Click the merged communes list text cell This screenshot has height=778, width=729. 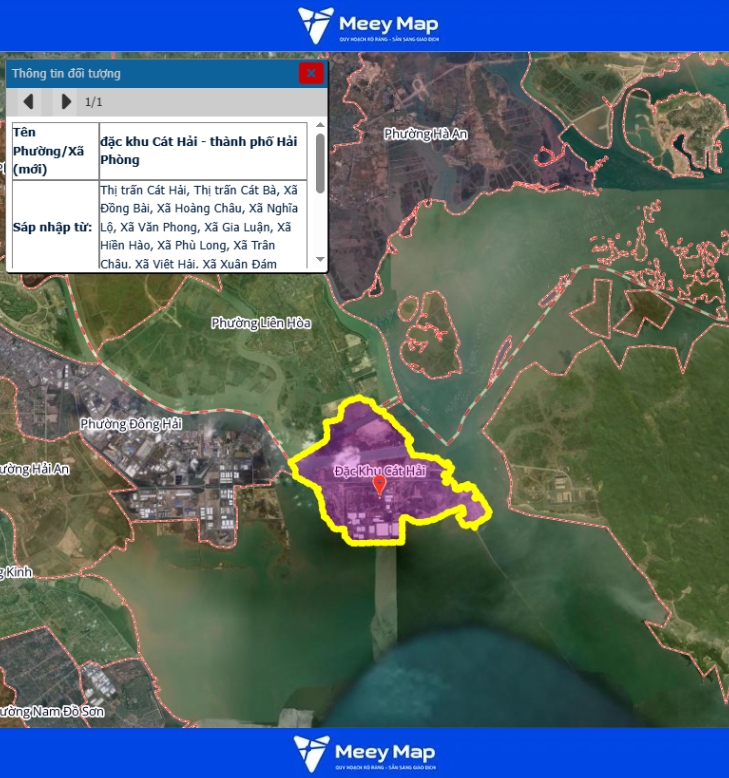(x=202, y=227)
